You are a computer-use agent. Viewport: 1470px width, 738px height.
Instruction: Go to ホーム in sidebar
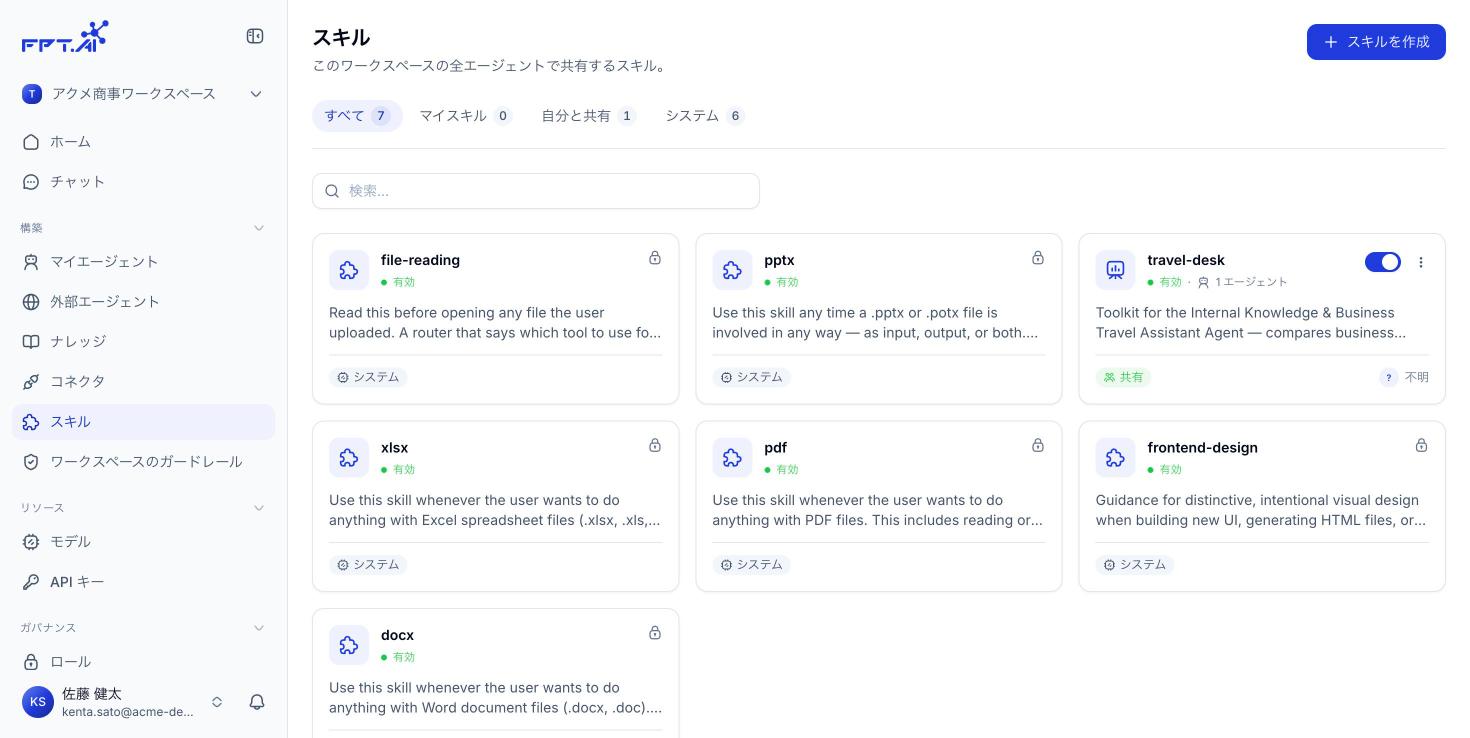click(143, 142)
